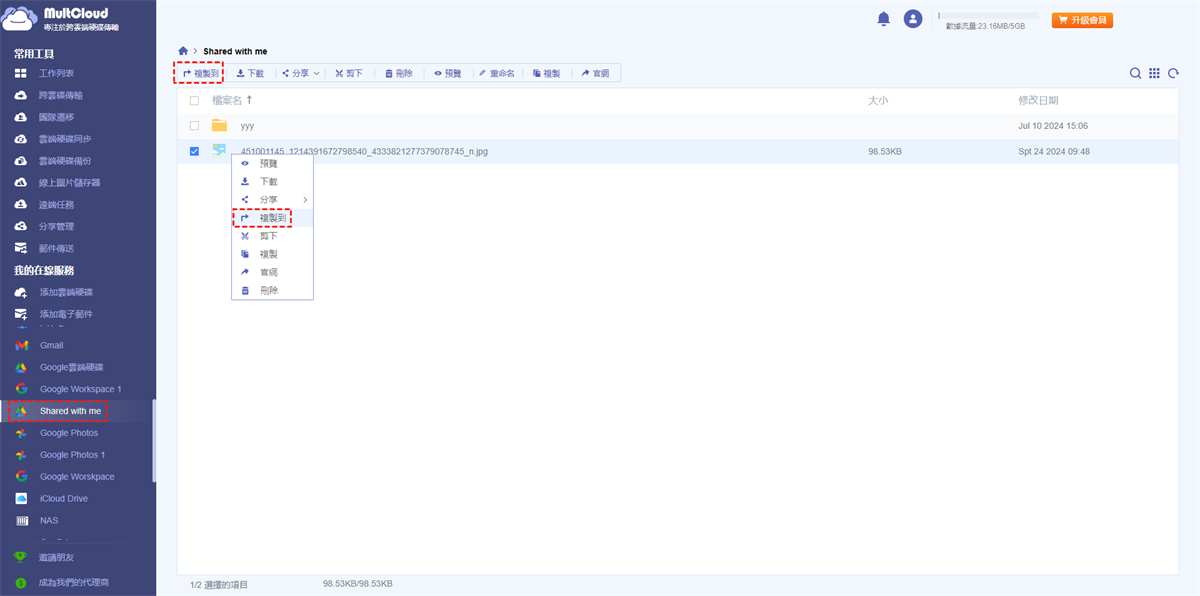The height and width of the screenshot is (596, 1200).
Task: Open Google雲端硬碟 in the sidebar
Action: (72, 367)
